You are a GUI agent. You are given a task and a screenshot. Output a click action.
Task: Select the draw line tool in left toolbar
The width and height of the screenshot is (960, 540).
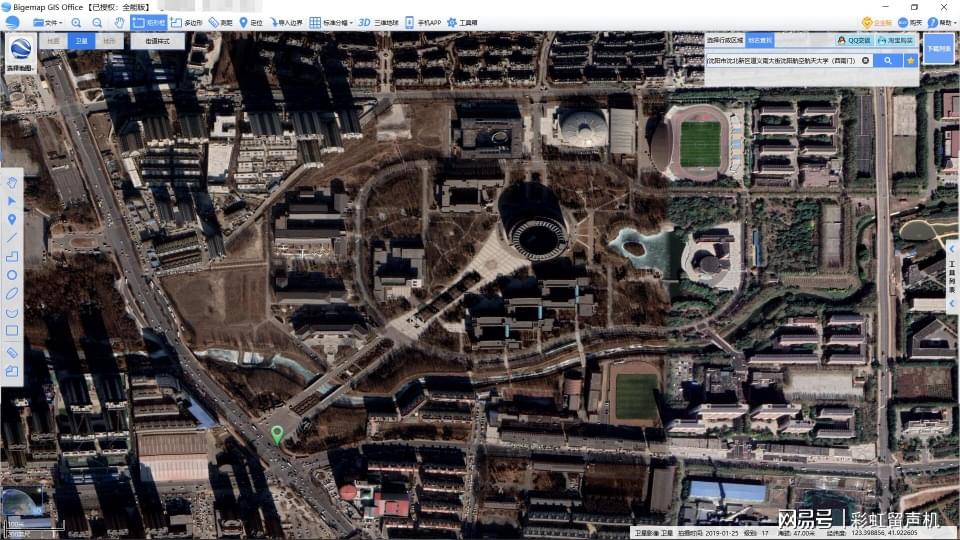click(x=12, y=237)
